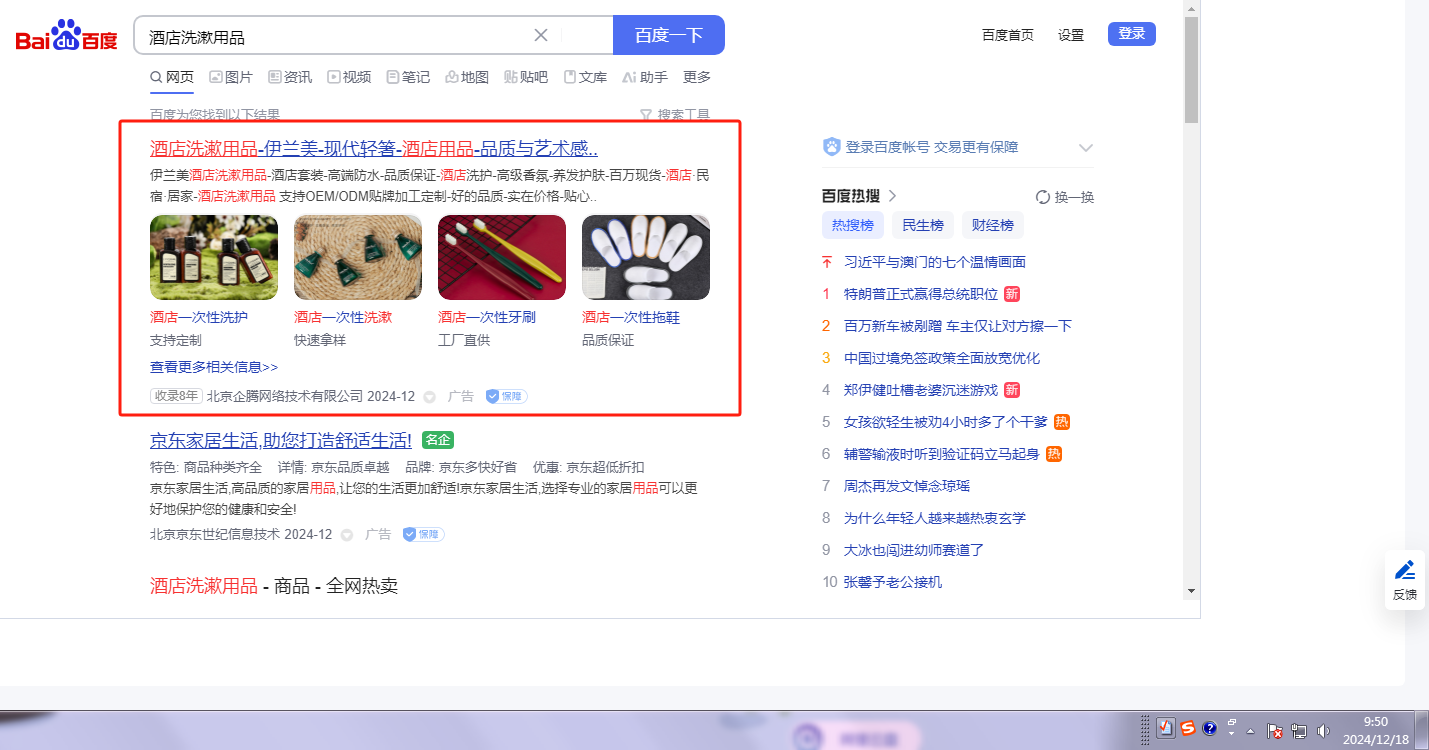The image size is (1429, 750).
Task: Expand 百度热搜 with the arrow
Action: [x=892, y=196]
